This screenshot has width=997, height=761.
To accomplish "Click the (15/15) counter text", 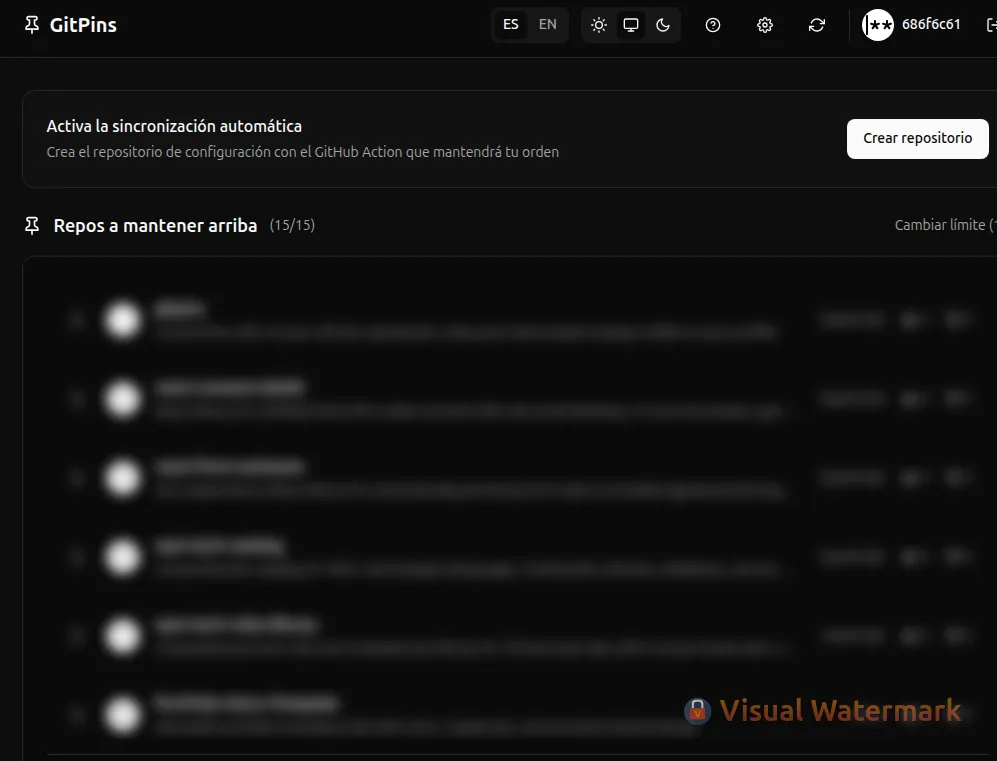I will pyautogui.click(x=292, y=225).
